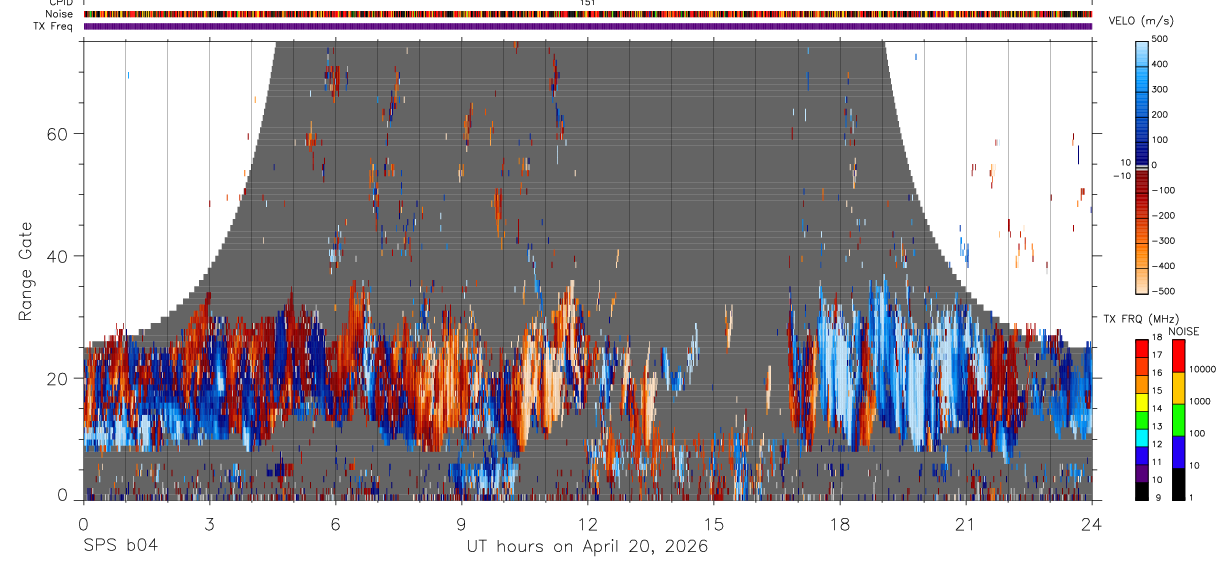Select the blue segment of NOISE bar
The image size is (1228, 567).
[1179, 452]
